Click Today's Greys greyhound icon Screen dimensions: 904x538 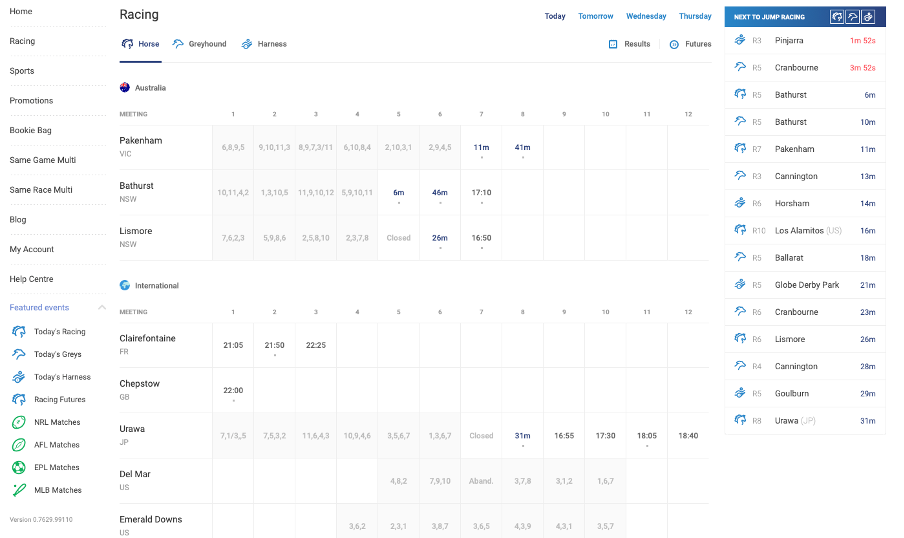click(19, 354)
